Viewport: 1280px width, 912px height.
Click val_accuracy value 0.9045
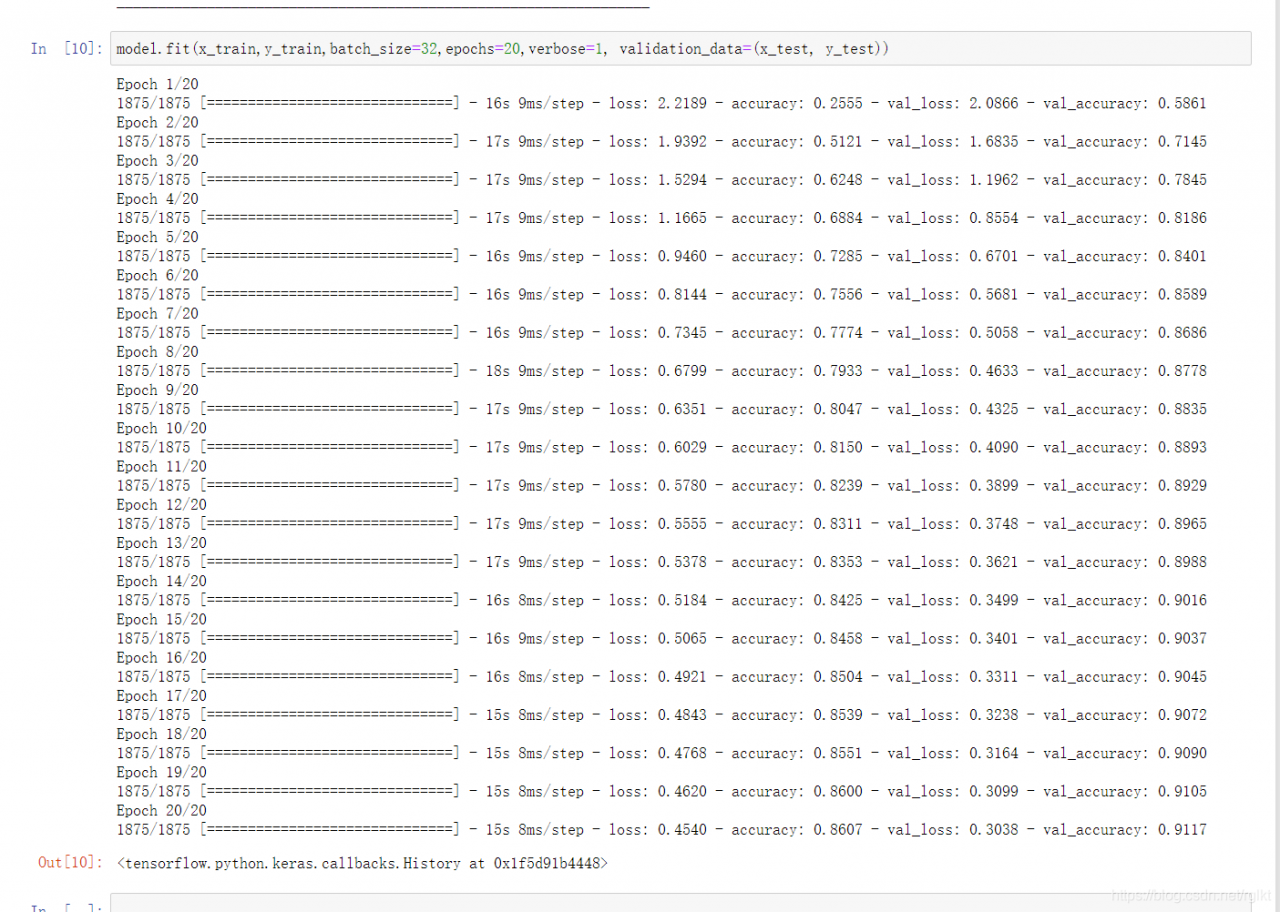click(1182, 676)
